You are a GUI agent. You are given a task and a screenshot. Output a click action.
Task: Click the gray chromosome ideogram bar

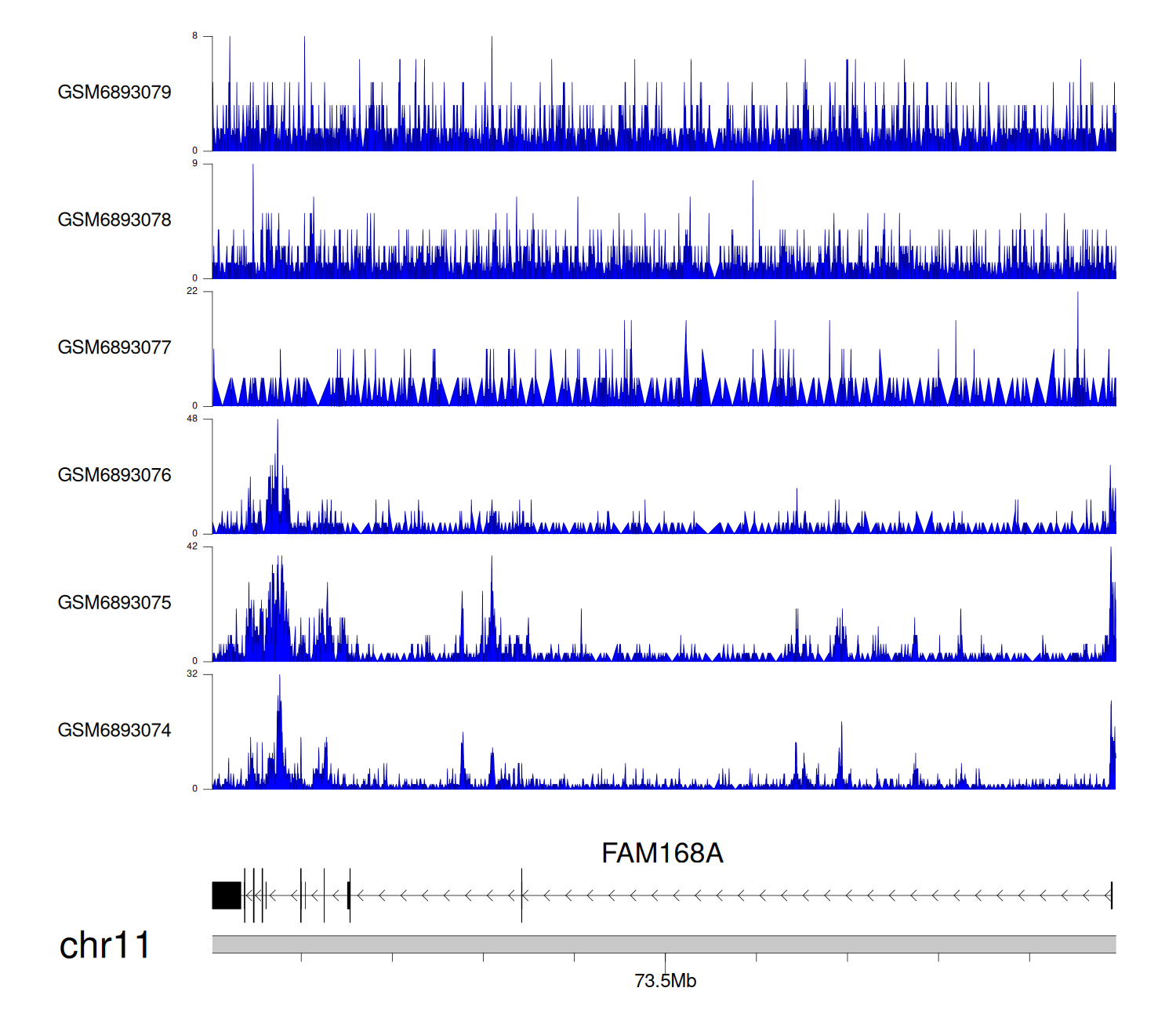coord(663,944)
